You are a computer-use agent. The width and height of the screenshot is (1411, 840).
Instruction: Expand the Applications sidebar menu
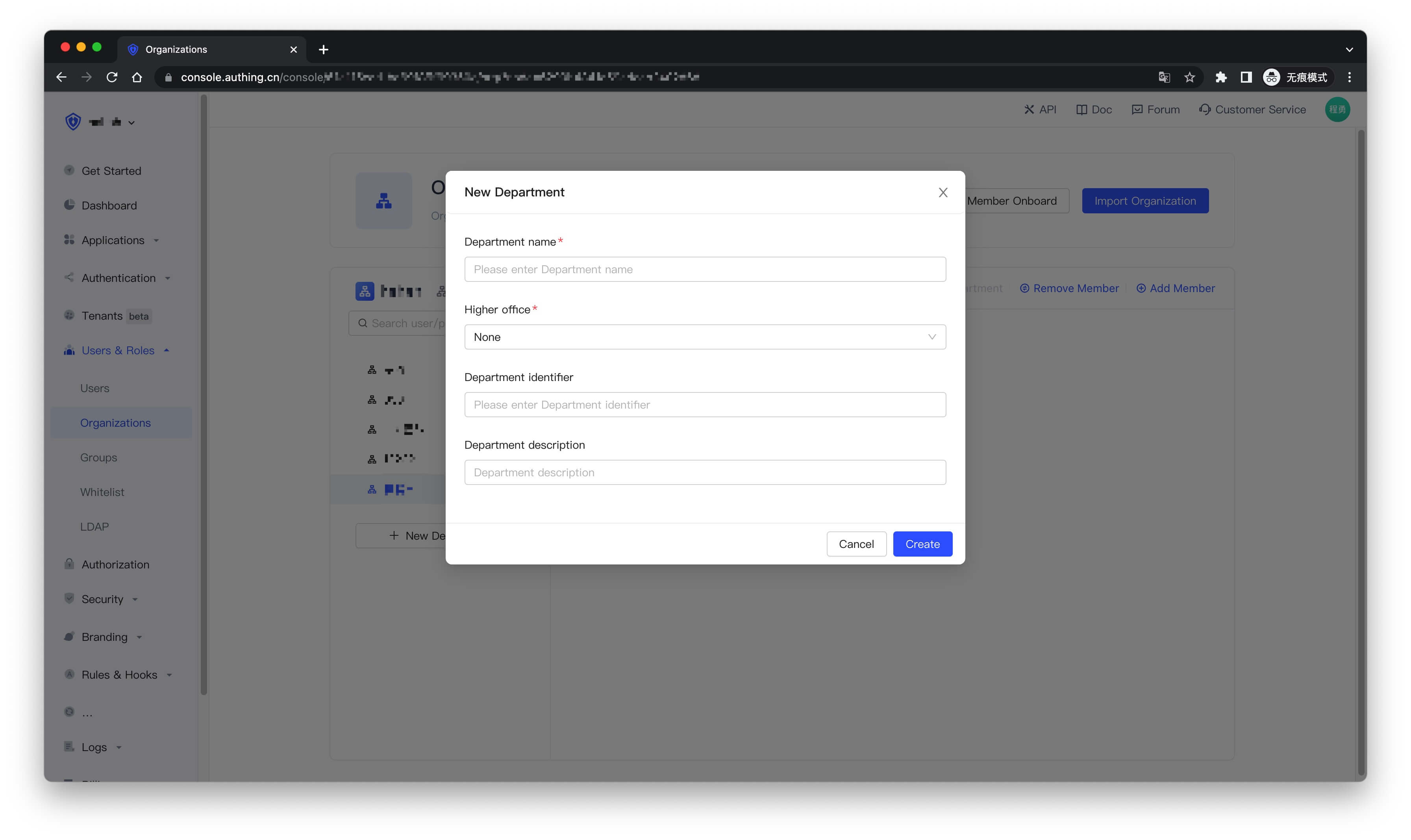click(x=113, y=240)
